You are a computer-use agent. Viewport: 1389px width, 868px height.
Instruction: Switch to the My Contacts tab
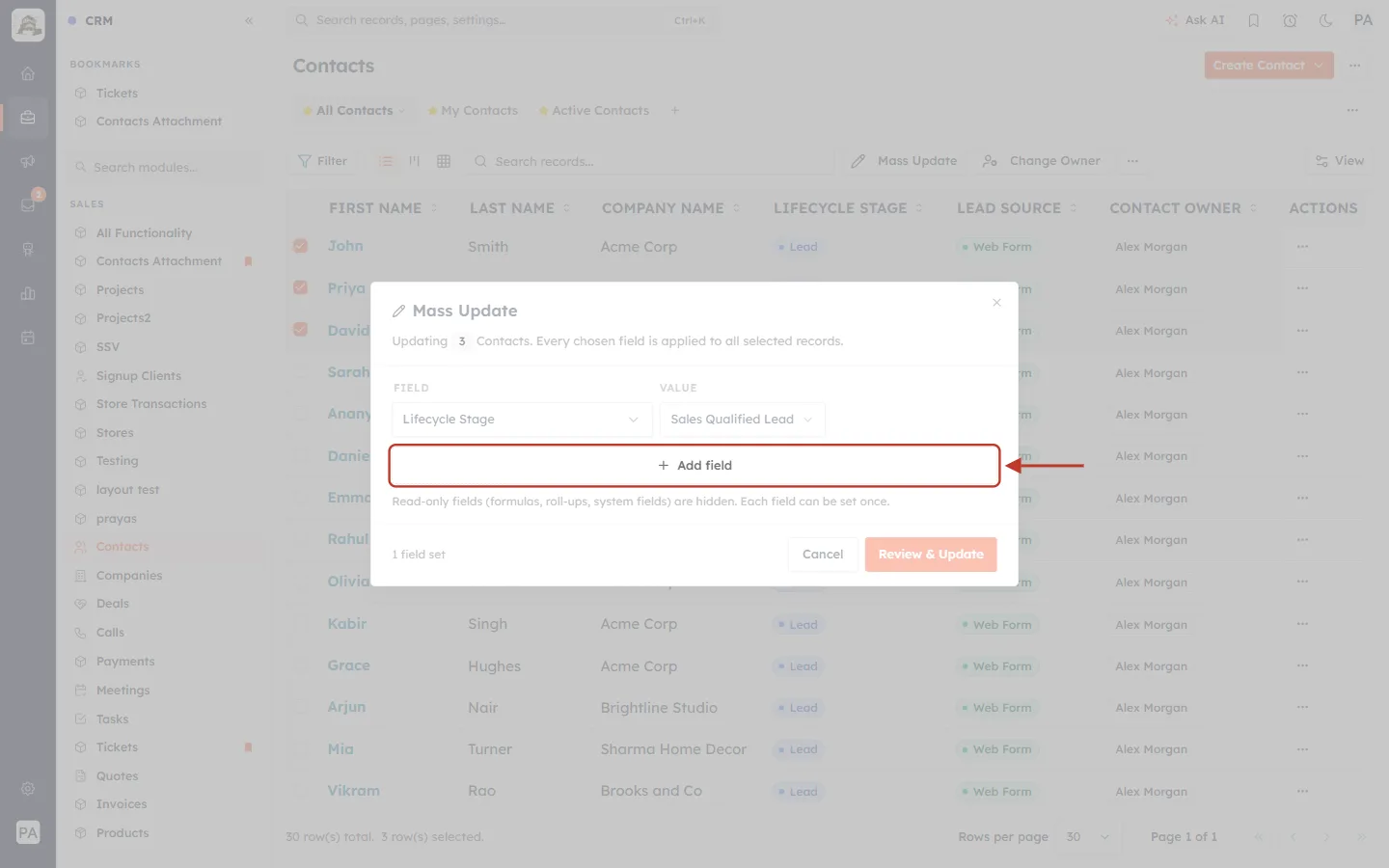(x=473, y=111)
